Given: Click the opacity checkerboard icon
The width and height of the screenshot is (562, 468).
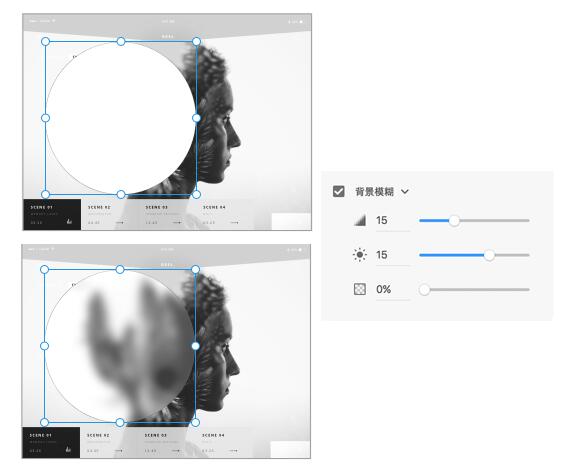Looking at the screenshot, I should 359,289.
